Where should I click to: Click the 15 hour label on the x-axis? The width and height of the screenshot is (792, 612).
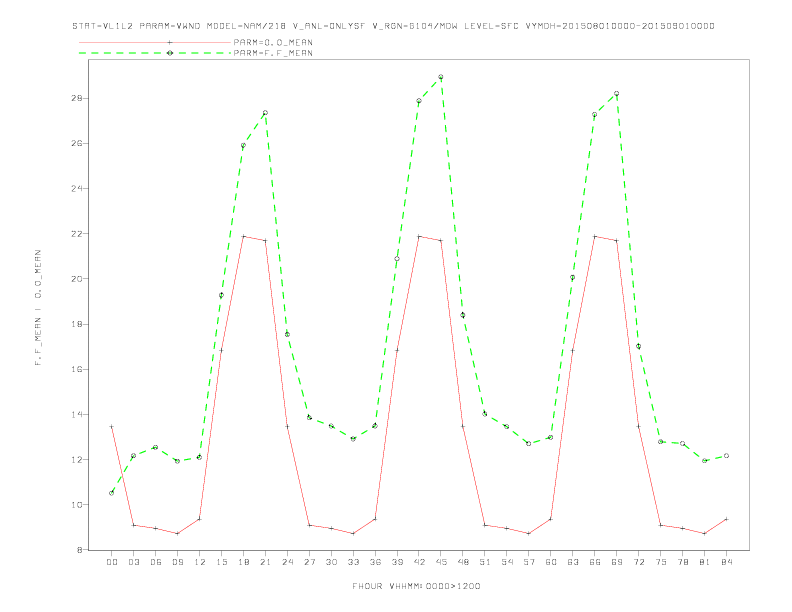[x=221, y=562]
